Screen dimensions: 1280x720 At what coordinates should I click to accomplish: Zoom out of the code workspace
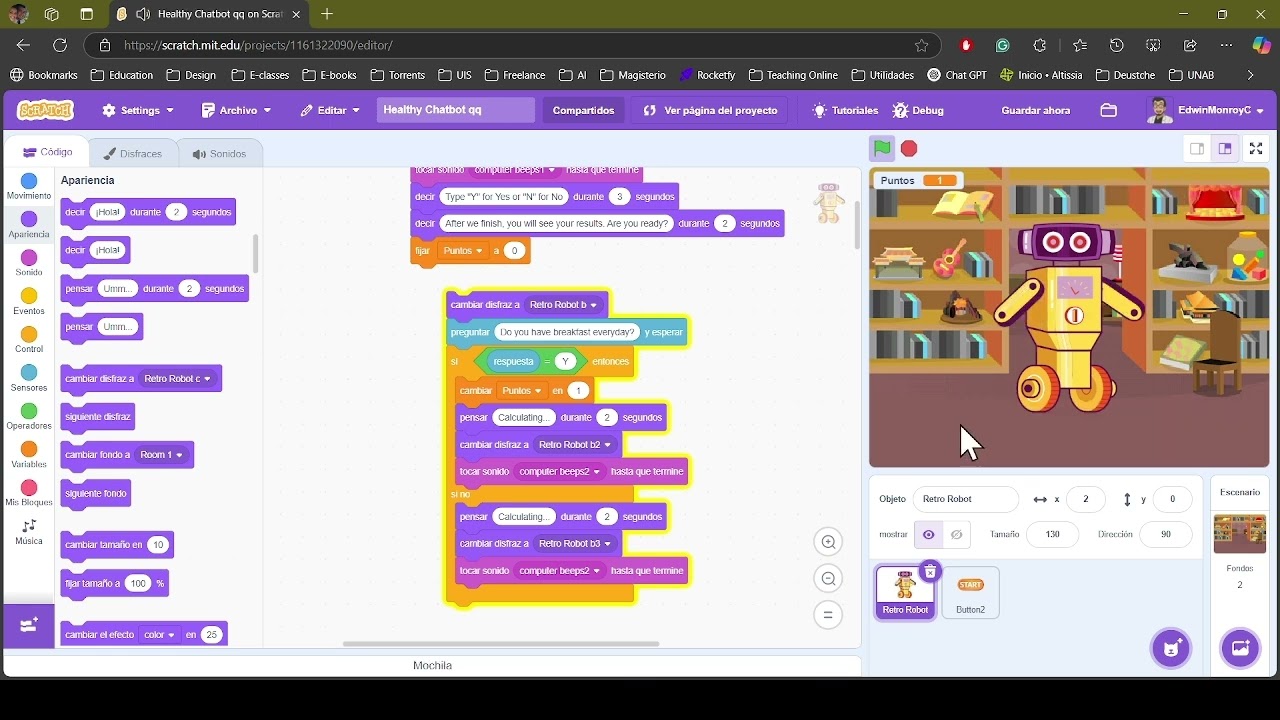tap(828, 578)
